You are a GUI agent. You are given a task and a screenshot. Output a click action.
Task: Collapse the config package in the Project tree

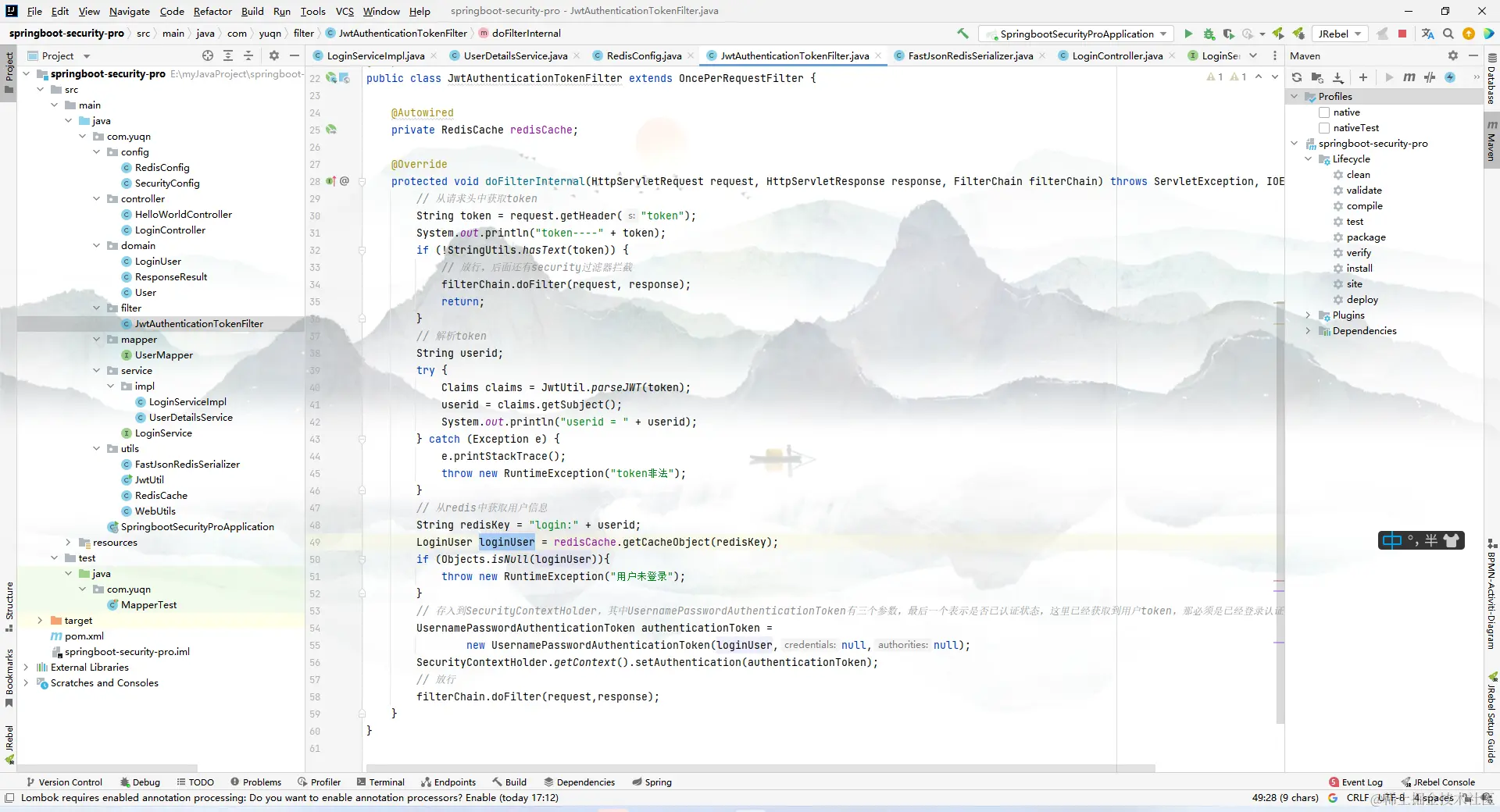tap(97, 152)
